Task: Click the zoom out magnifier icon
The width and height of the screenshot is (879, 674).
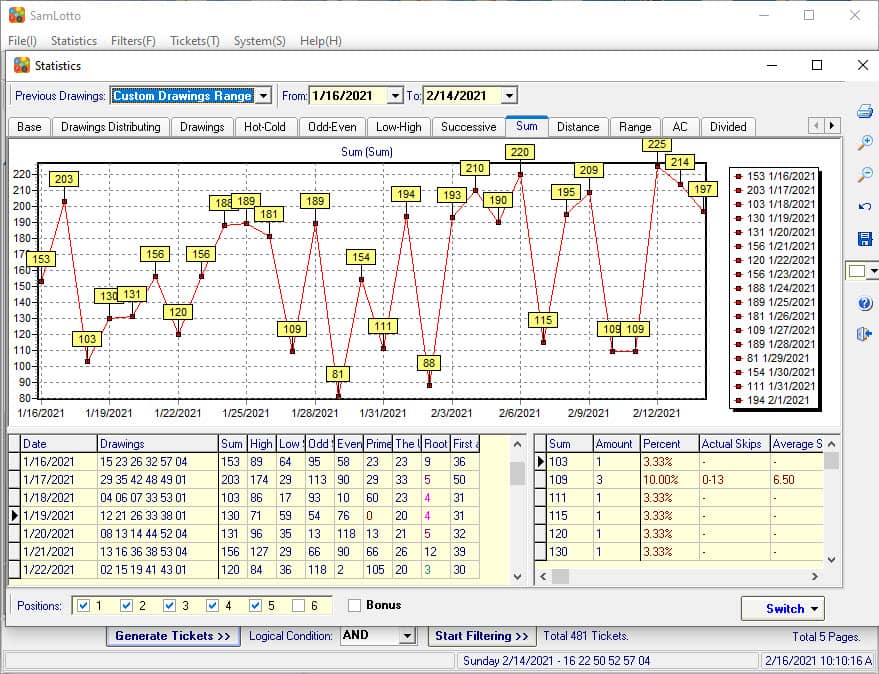Action: (864, 174)
